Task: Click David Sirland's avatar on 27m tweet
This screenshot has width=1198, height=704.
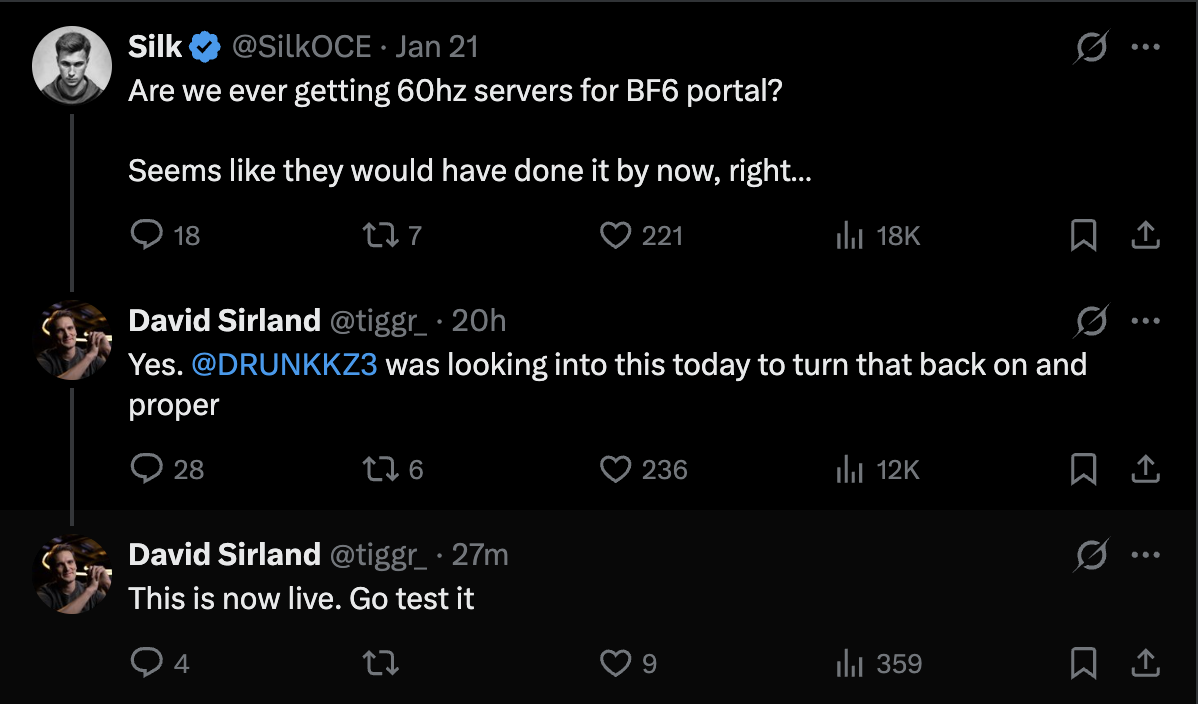Action: (71, 574)
